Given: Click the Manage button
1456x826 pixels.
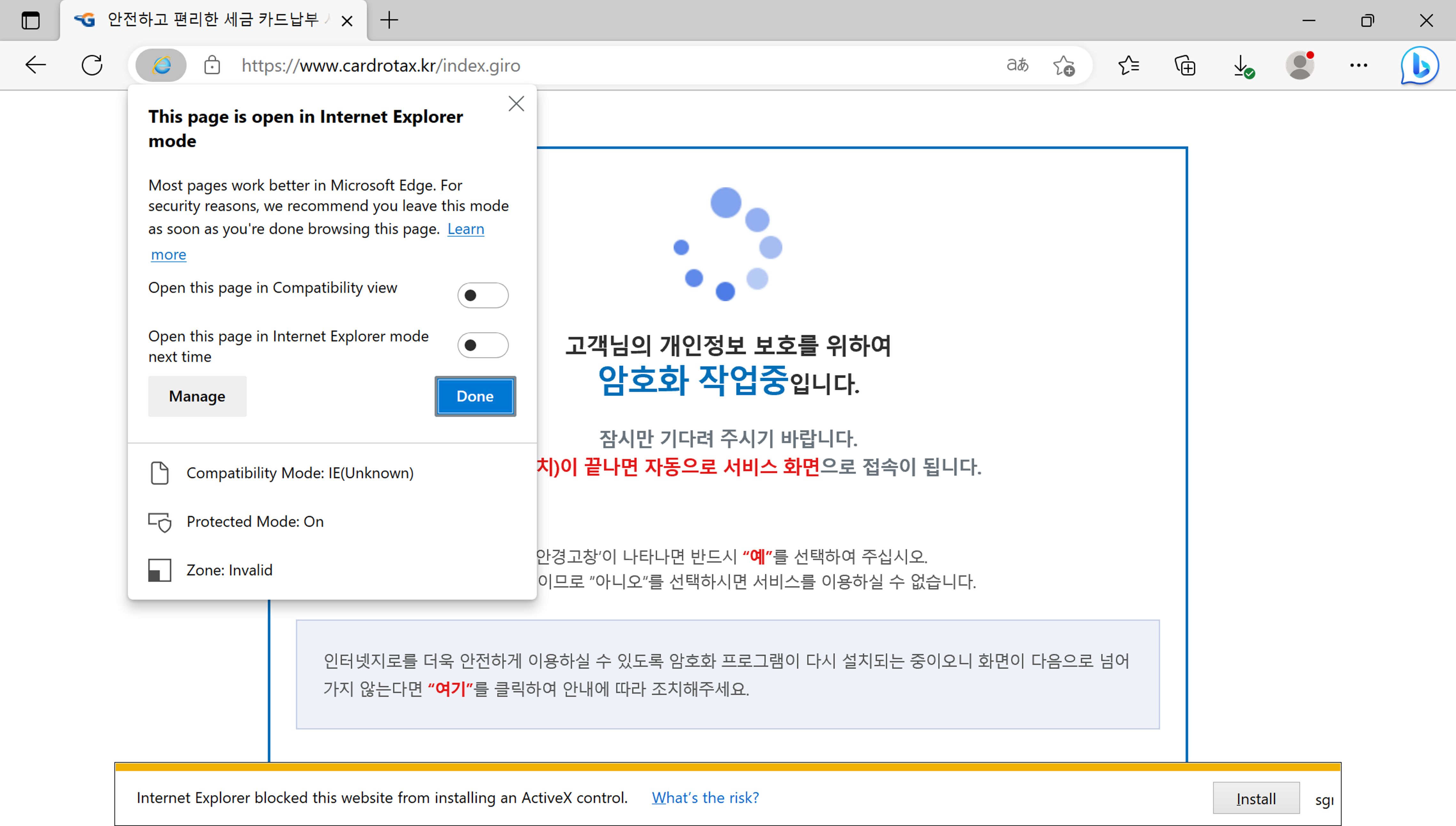Looking at the screenshot, I should [x=197, y=396].
